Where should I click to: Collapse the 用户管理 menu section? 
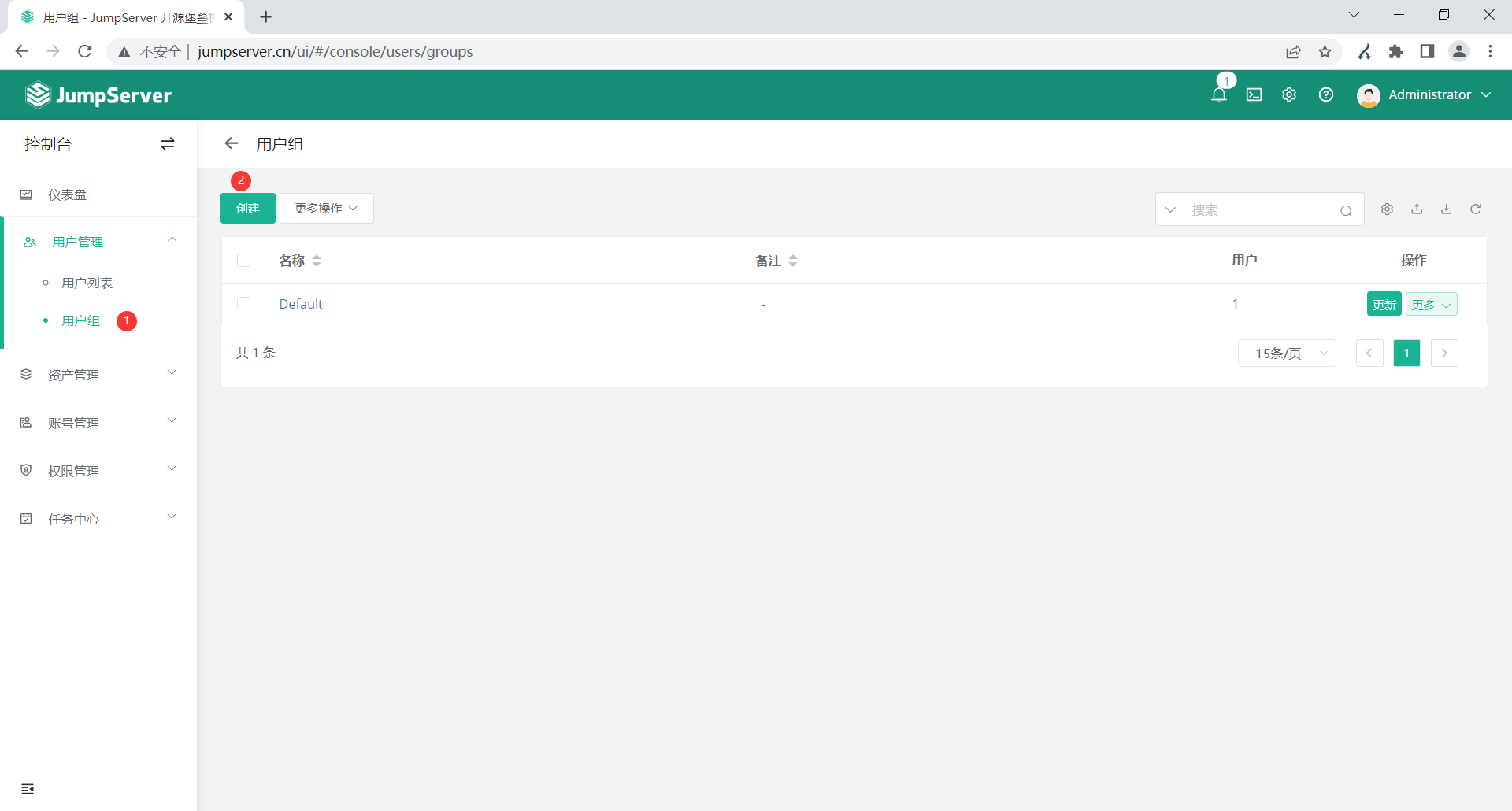tap(98, 242)
